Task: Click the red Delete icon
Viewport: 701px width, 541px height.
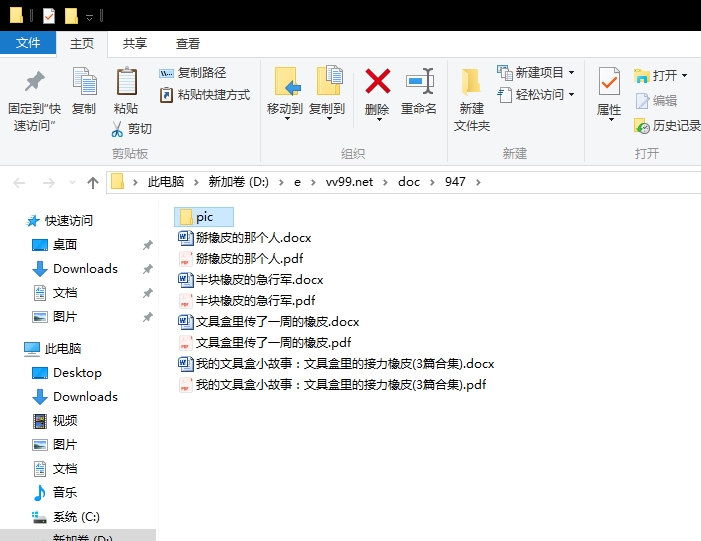Action: coord(378,81)
